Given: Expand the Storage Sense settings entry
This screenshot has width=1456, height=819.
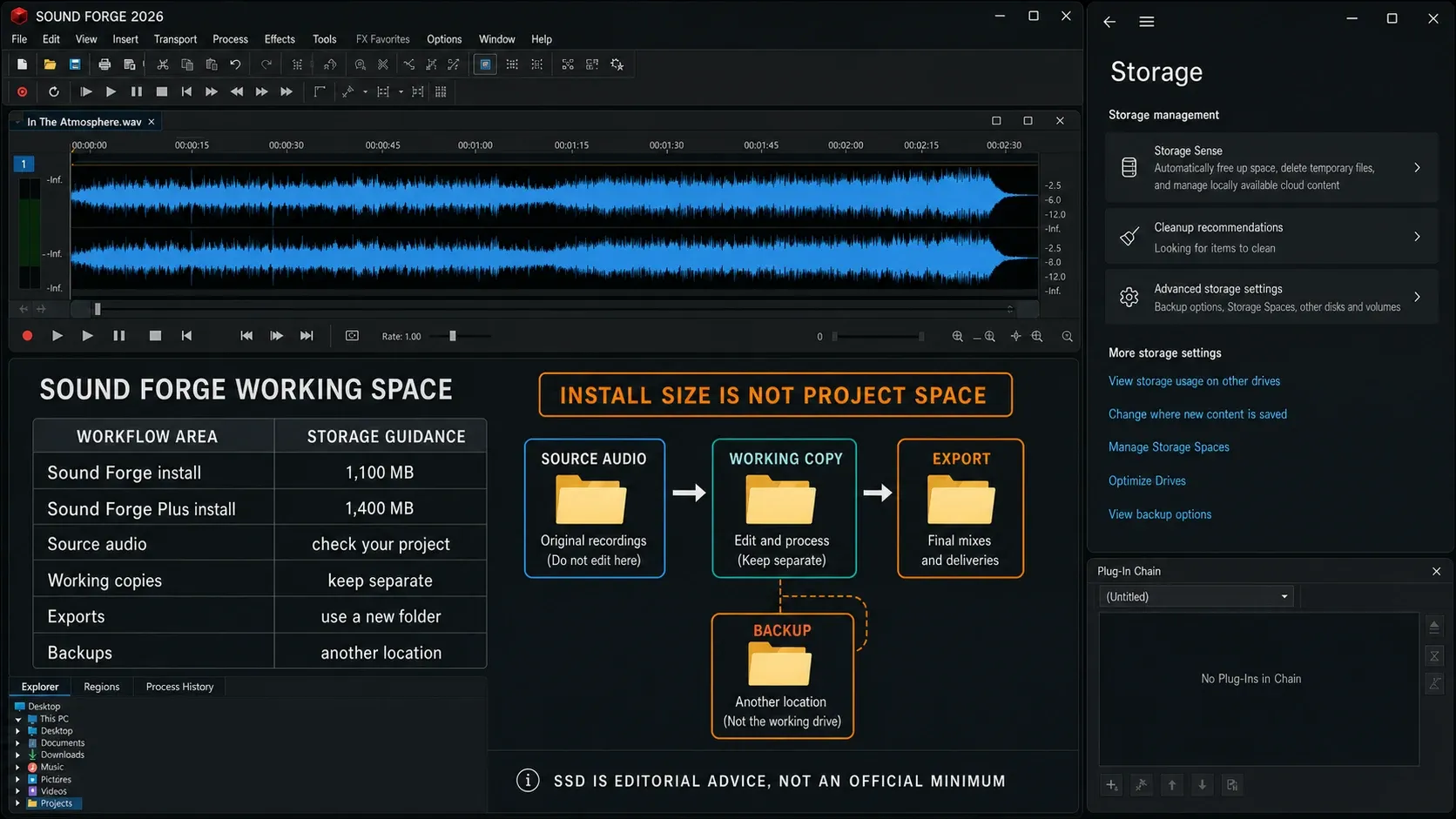Looking at the screenshot, I should point(1271,168).
